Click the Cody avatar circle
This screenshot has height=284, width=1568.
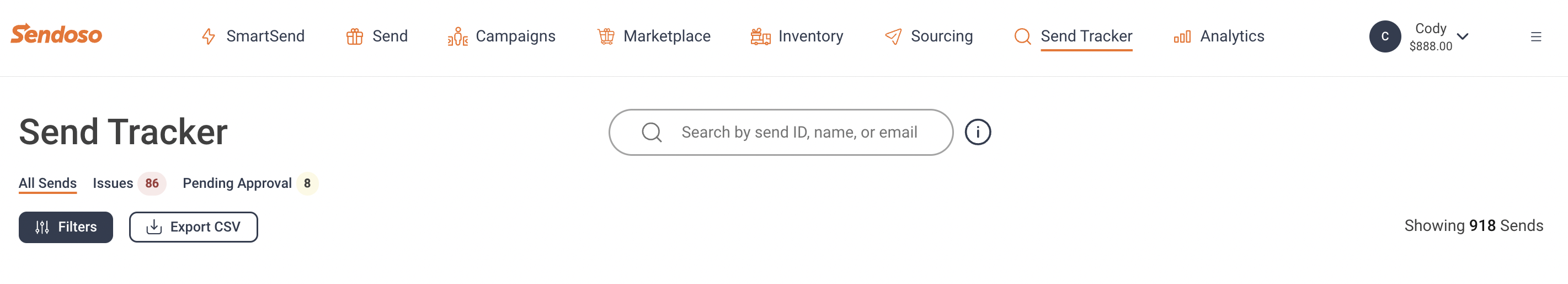point(1385,36)
